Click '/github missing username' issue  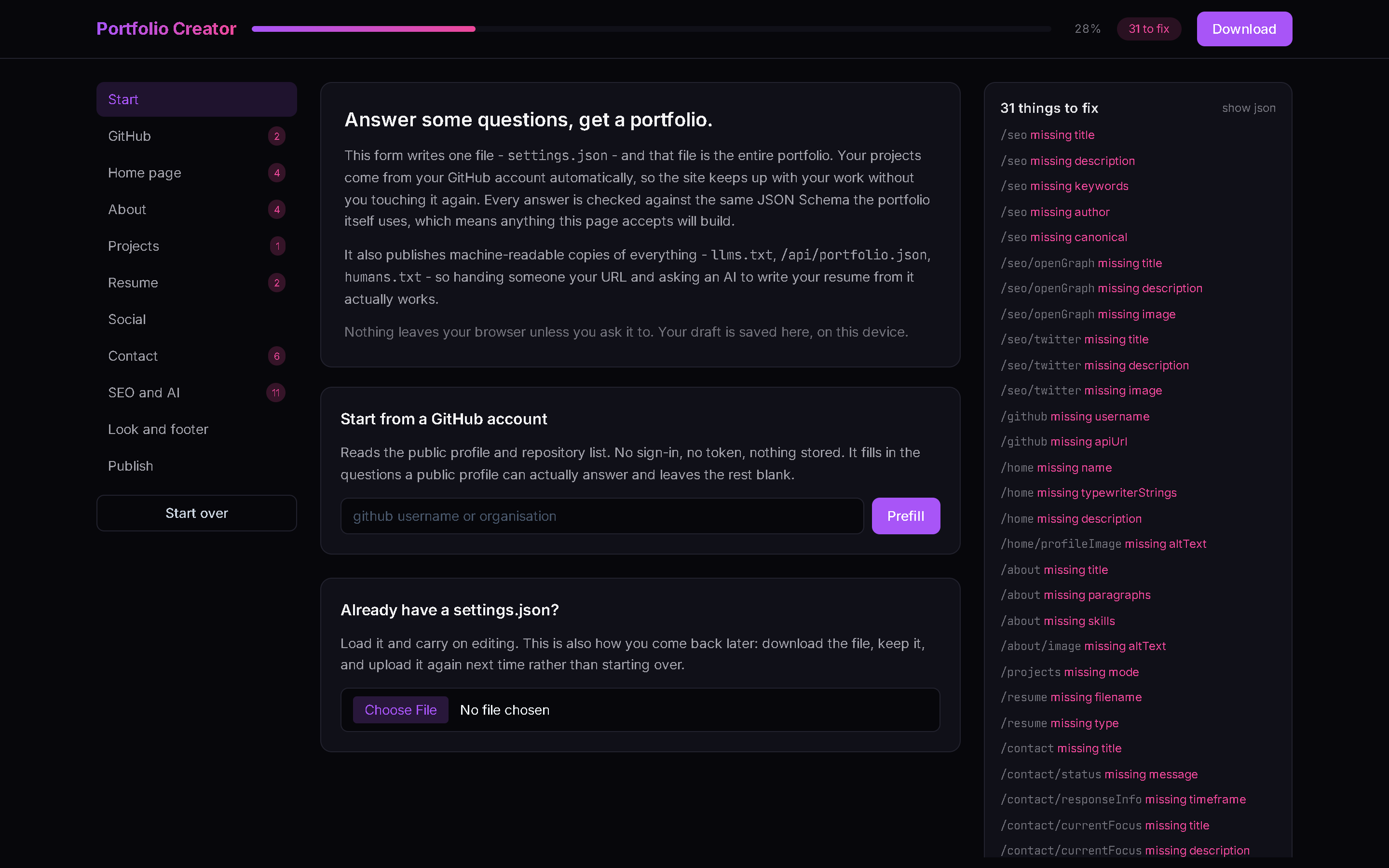[1075, 416]
